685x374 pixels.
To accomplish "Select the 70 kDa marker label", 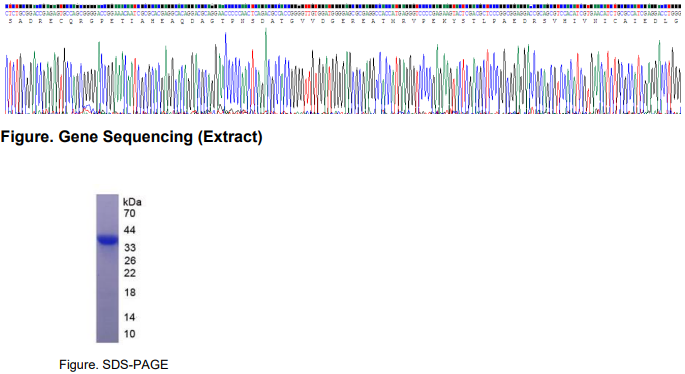I will pos(129,214).
